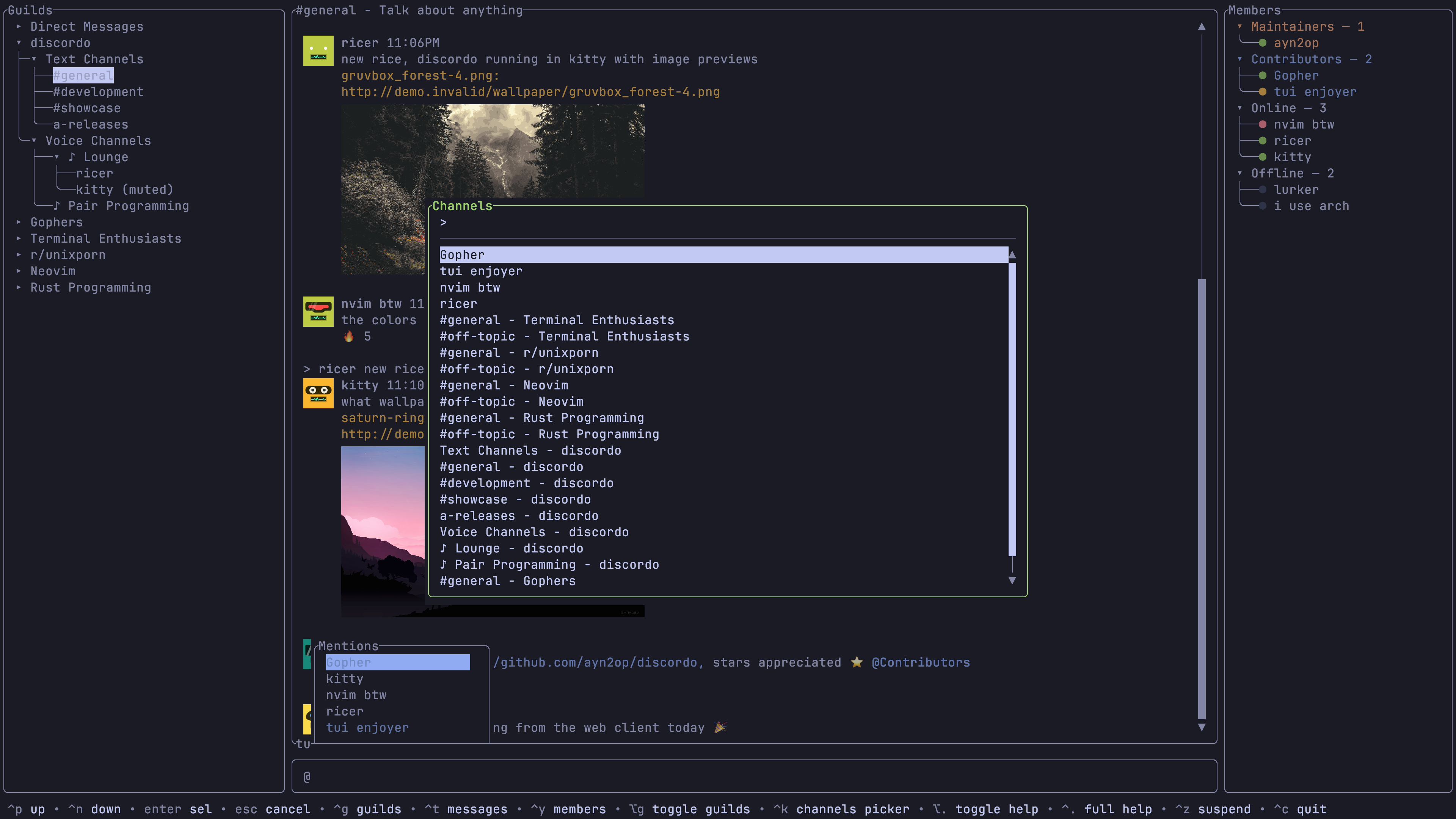Click the Channels picker search input
The height and width of the screenshot is (819, 1456).
point(728,222)
